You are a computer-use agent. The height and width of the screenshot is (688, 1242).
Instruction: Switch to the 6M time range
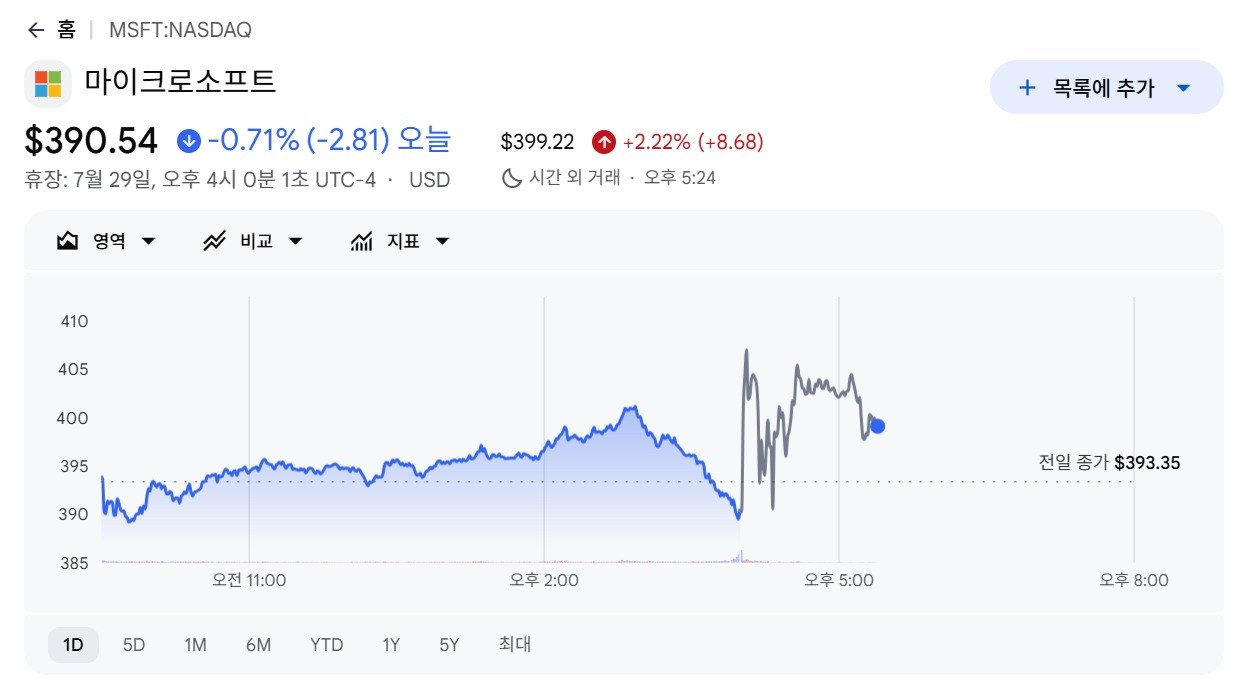[x=258, y=645]
